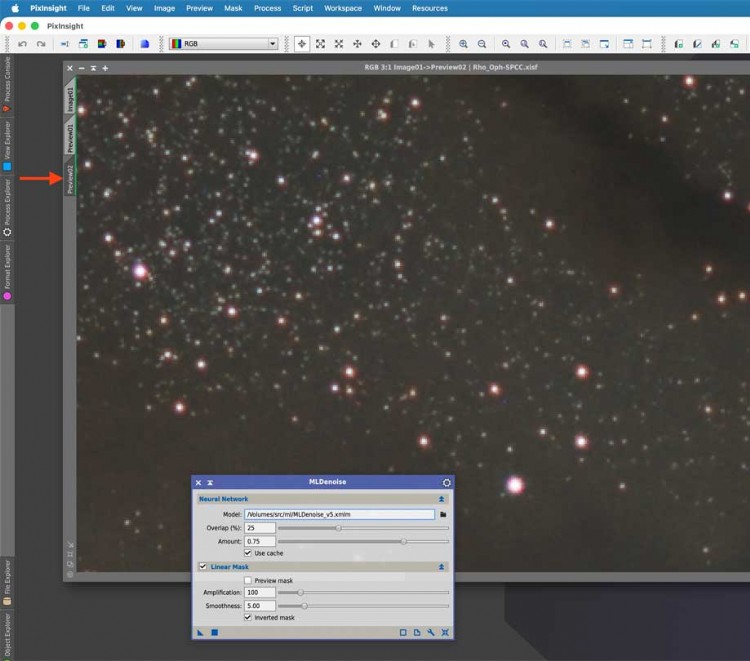Open the RGB channel dropdown
This screenshot has width=750, height=661.
click(224, 44)
